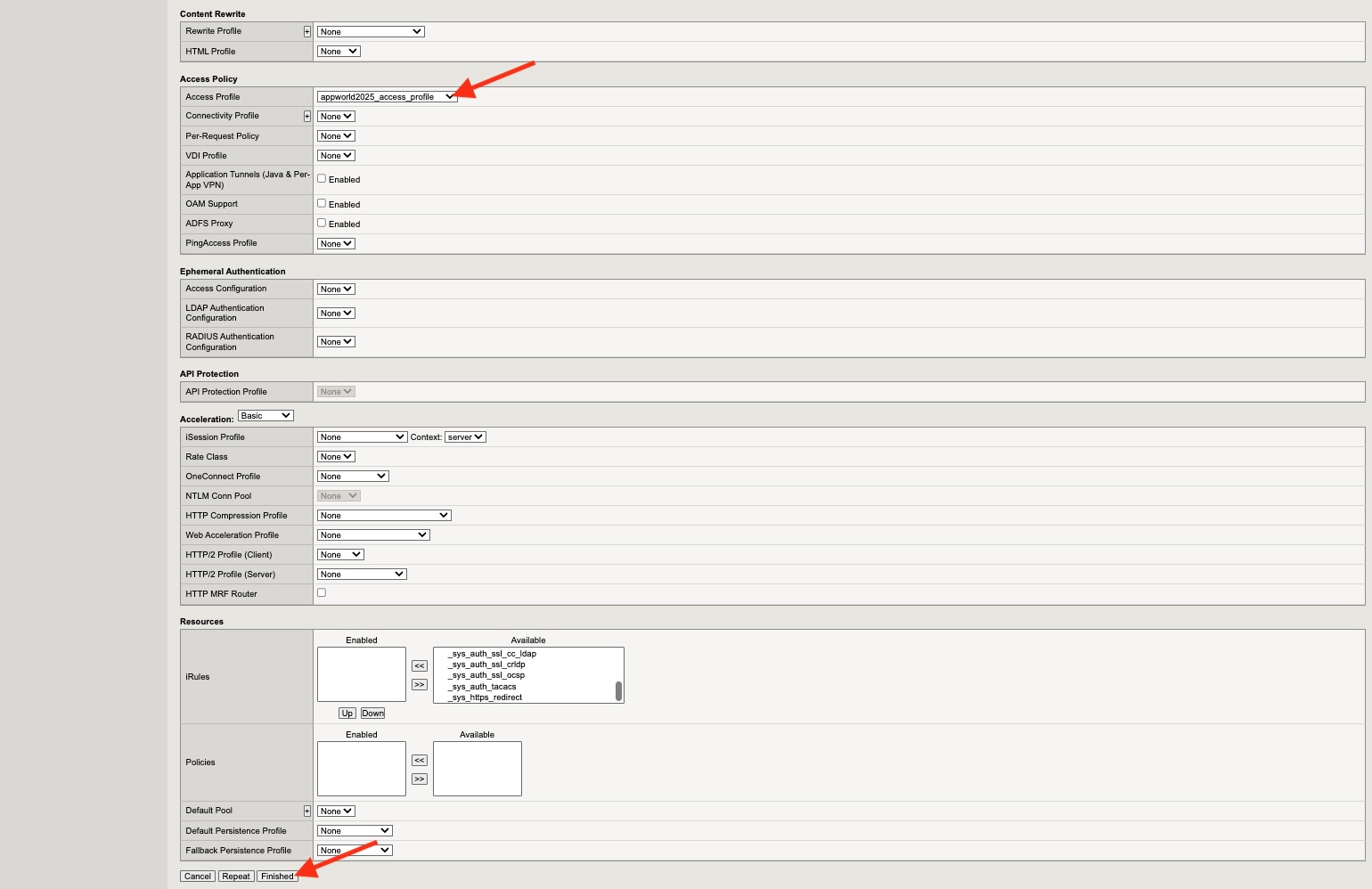The height and width of the screenshot is (889, 1372).
Task: Open the VDI Profile dropdown
Action: pyautogui.click(x=336, y=156)
